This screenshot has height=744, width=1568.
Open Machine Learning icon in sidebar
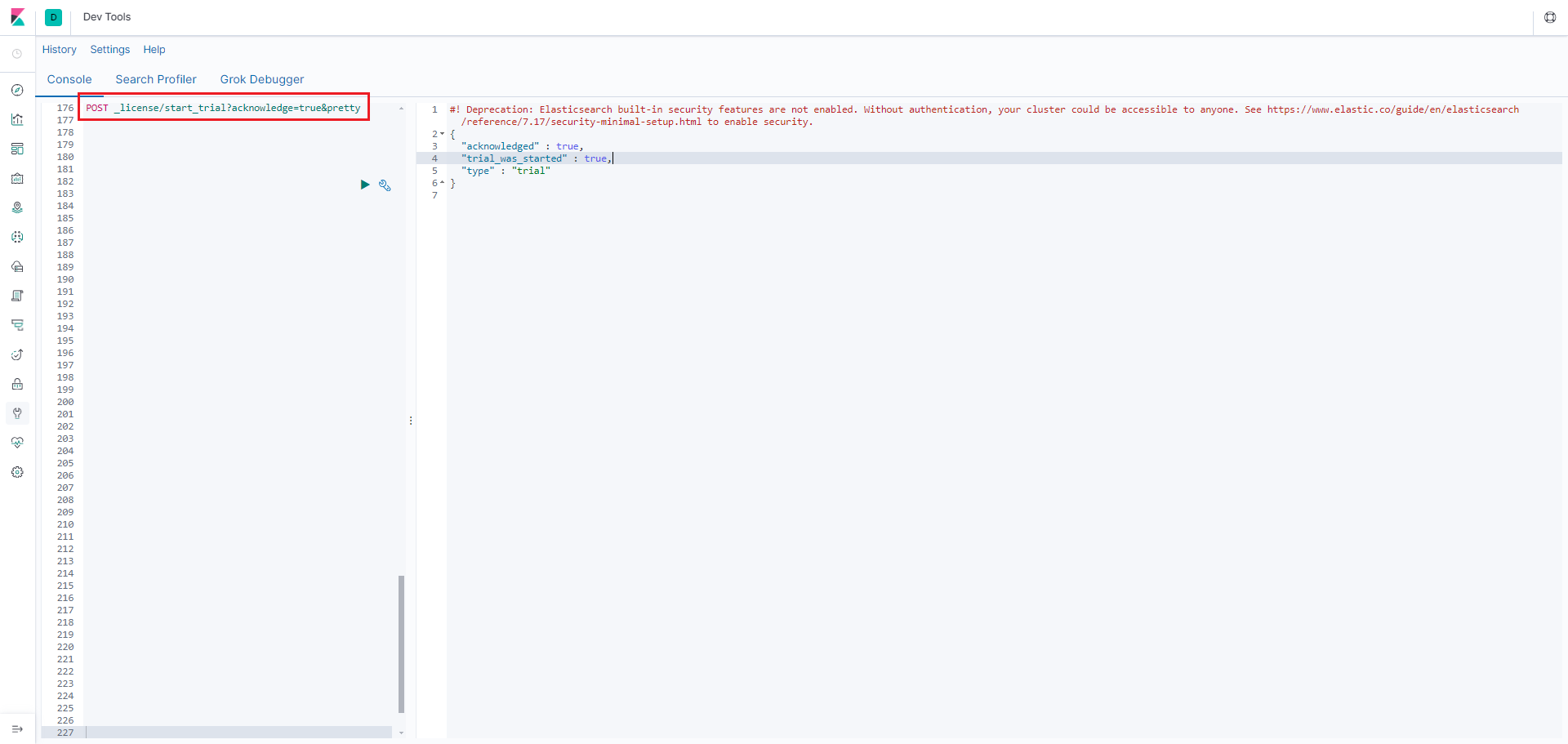[x=17, y=237]
